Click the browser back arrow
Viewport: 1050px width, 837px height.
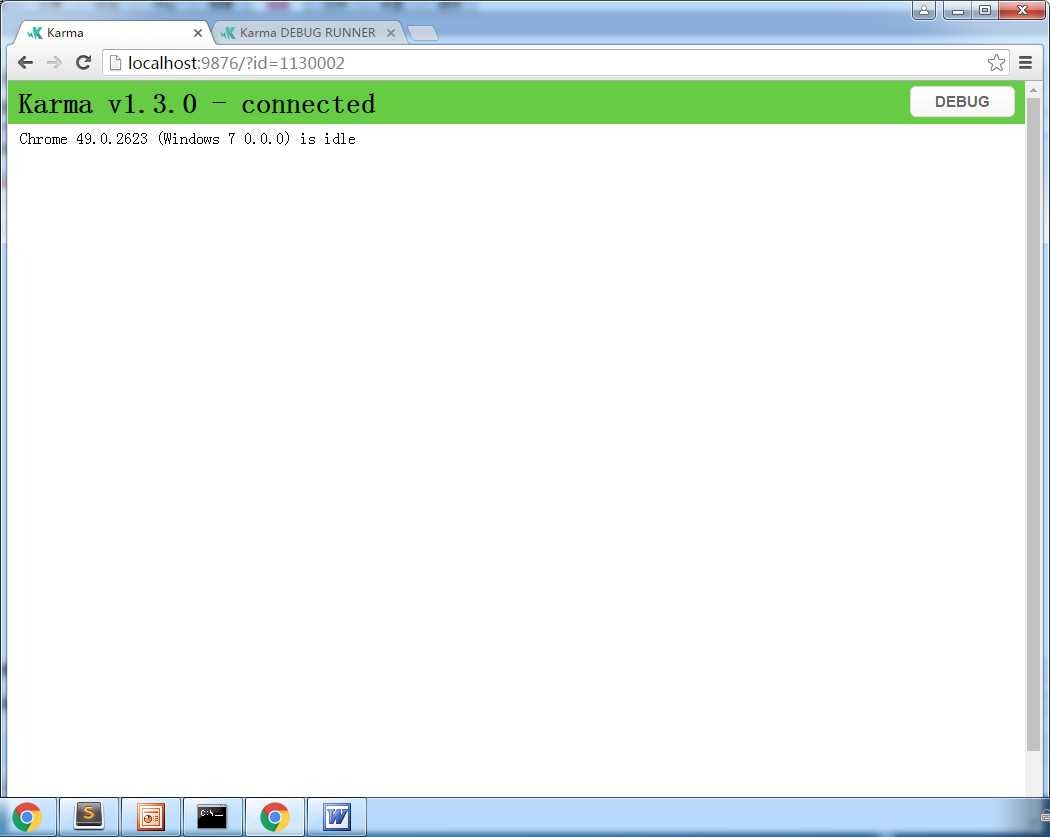click(25, 63)
